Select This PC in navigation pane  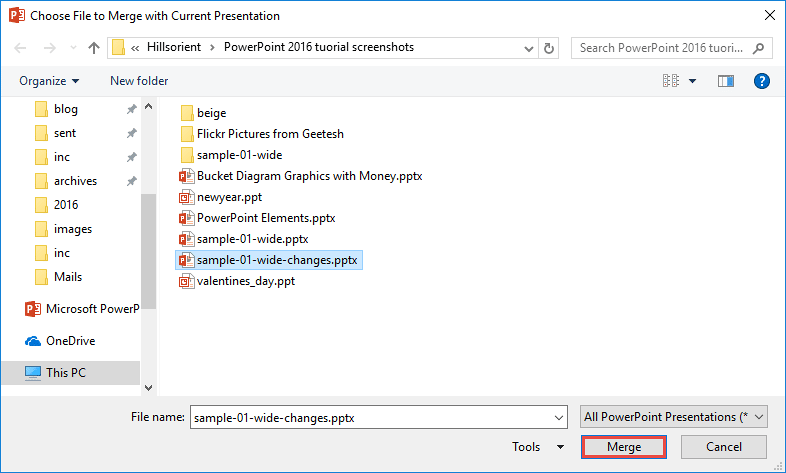[x=71, y=373]
